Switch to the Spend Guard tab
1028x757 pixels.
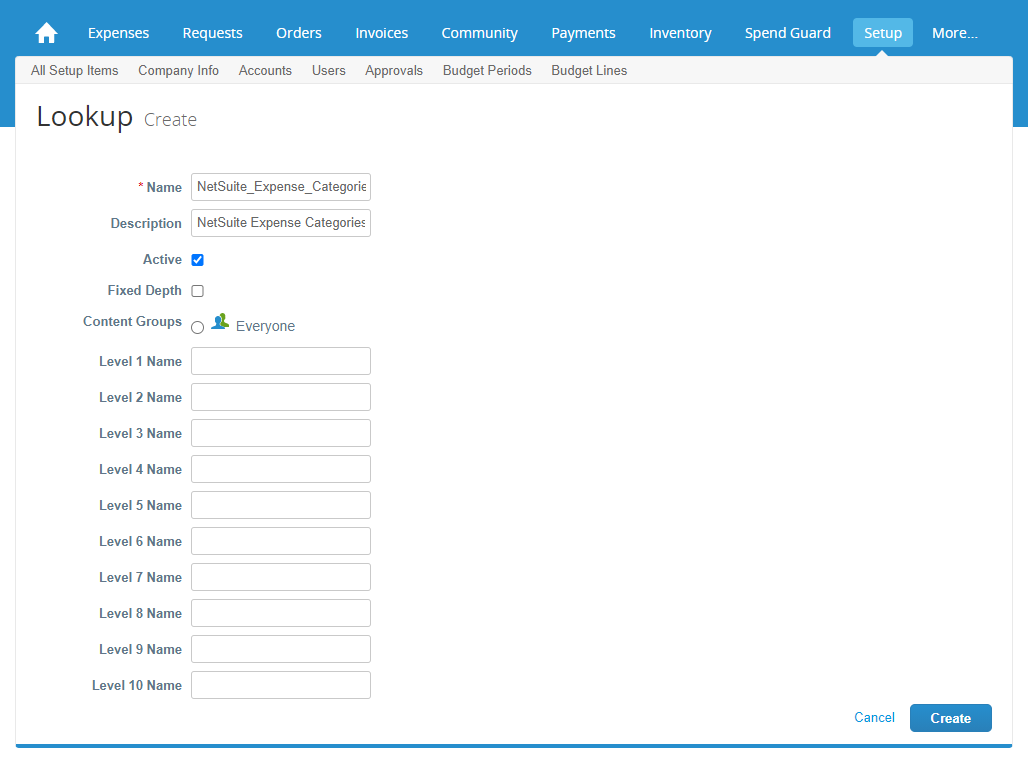787,33
